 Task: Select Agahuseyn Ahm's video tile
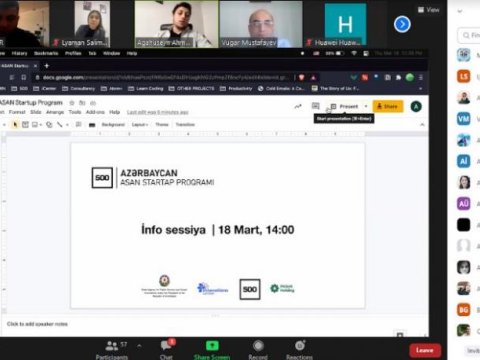(176, 24)
